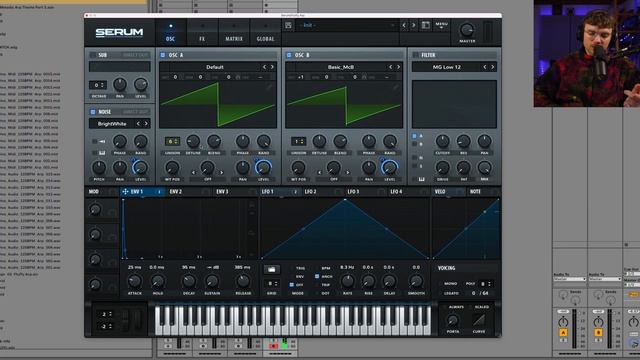
Task: Next noise sample arrow
Action: click(146, 124)
